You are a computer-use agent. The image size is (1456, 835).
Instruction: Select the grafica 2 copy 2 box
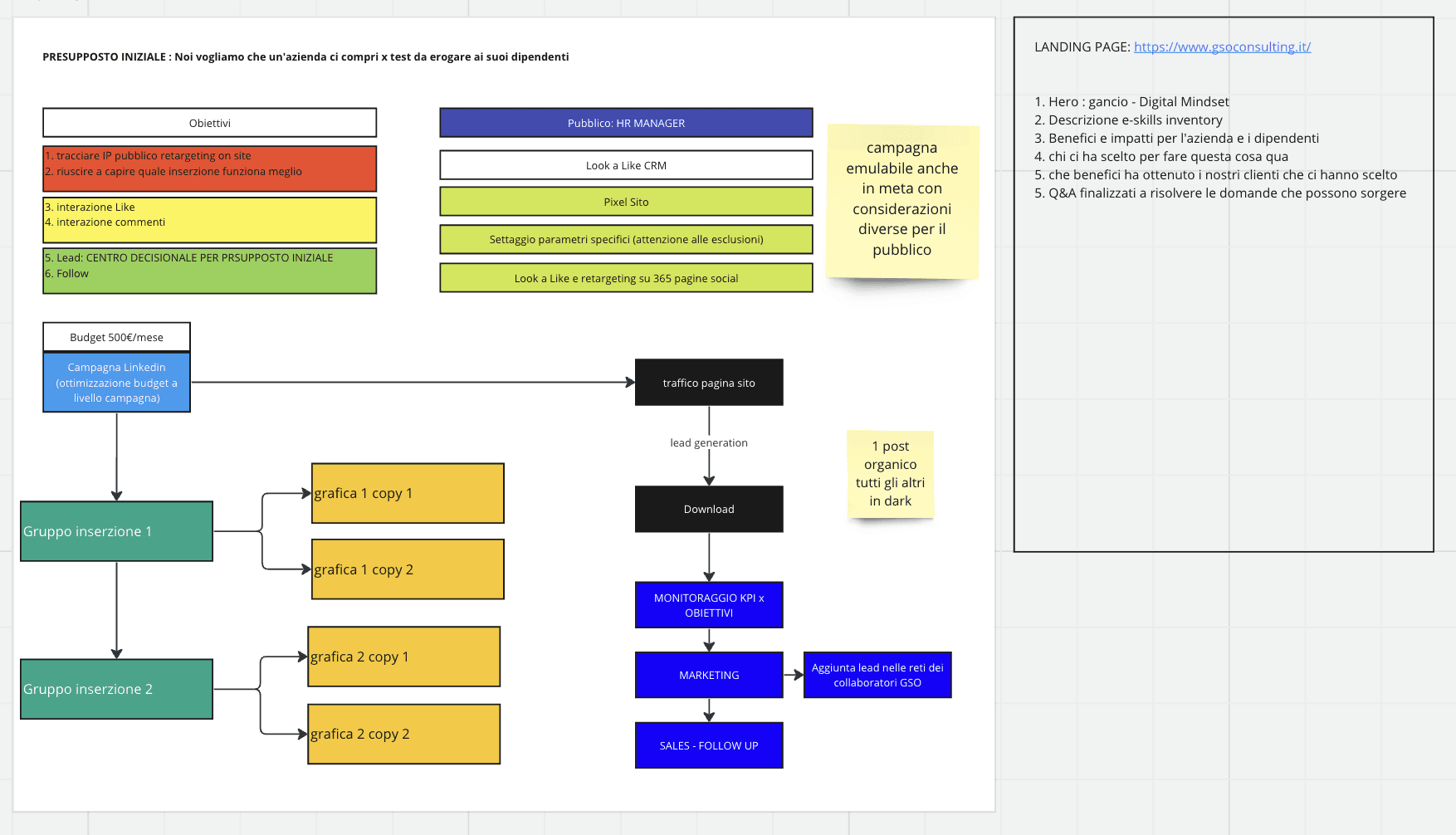tap(404, 734)
